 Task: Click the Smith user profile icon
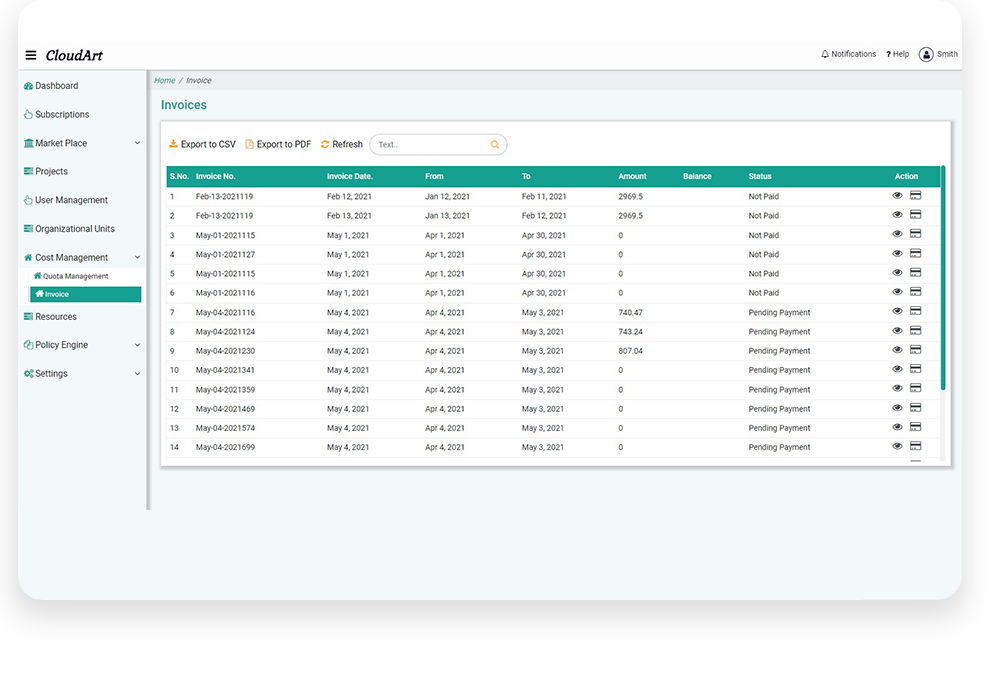[x=926, y=54]
